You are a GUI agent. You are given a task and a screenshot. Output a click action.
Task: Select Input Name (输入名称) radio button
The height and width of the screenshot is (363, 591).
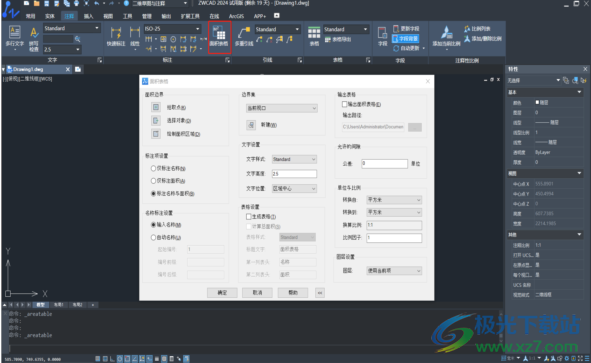pyautogui.click(x=153, y=225)
